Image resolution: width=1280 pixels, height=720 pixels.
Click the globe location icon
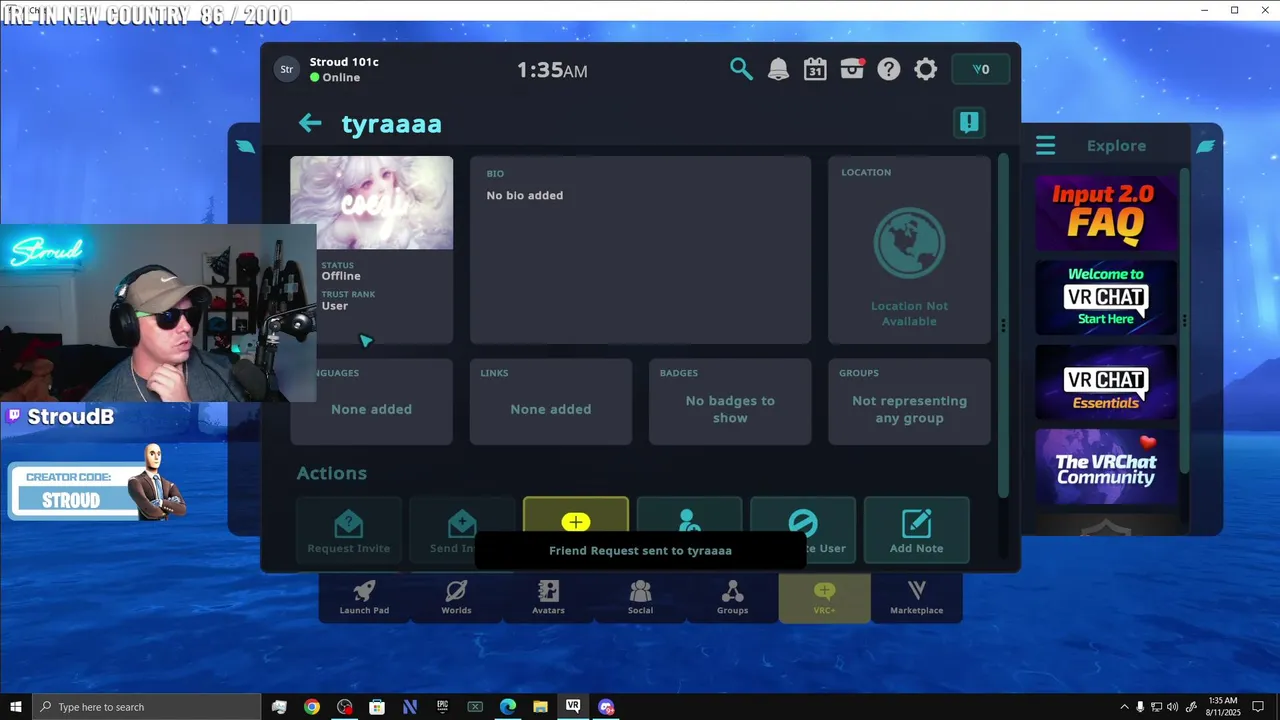[909, 242]
